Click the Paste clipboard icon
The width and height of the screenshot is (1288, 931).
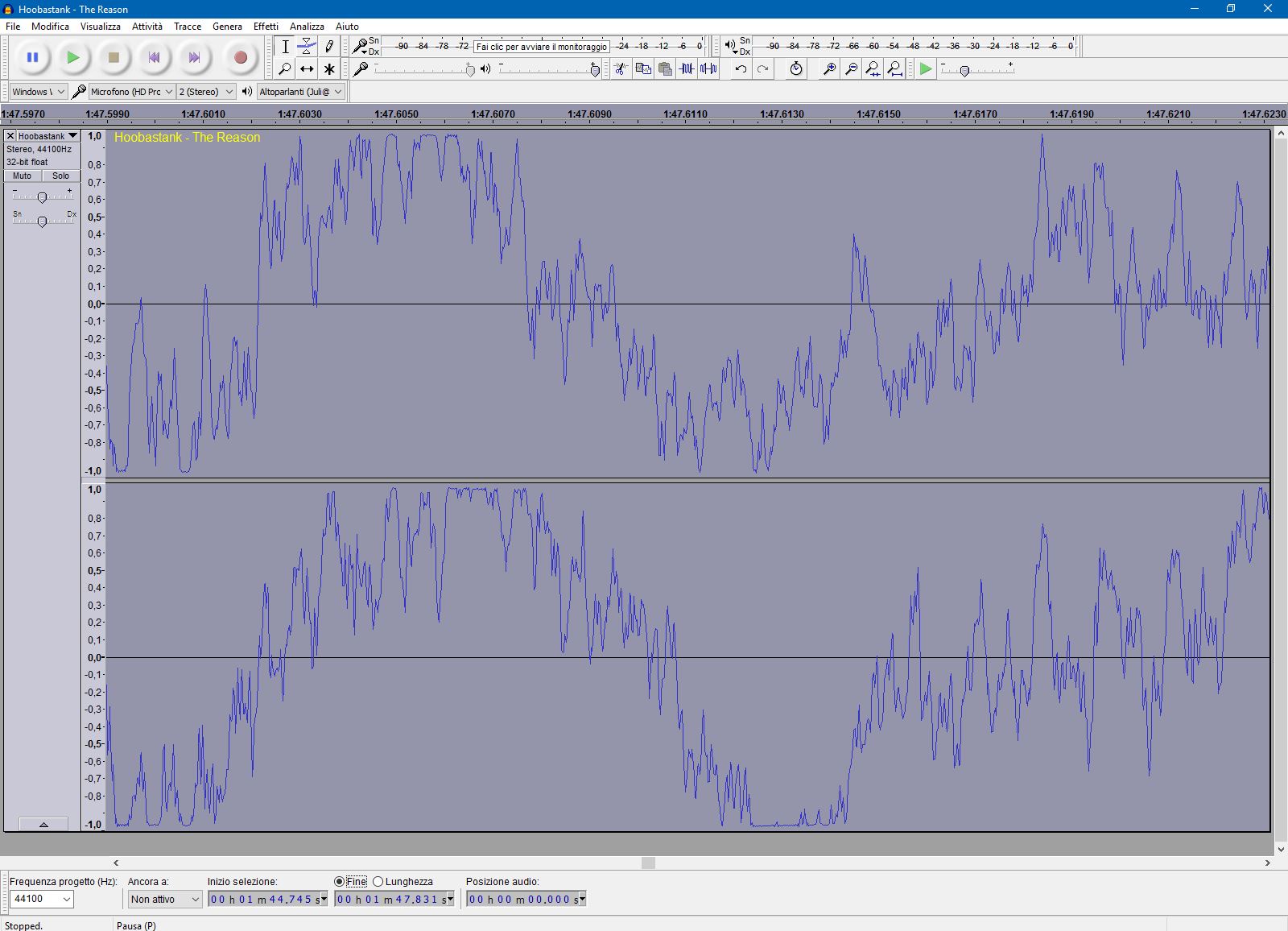665,69
